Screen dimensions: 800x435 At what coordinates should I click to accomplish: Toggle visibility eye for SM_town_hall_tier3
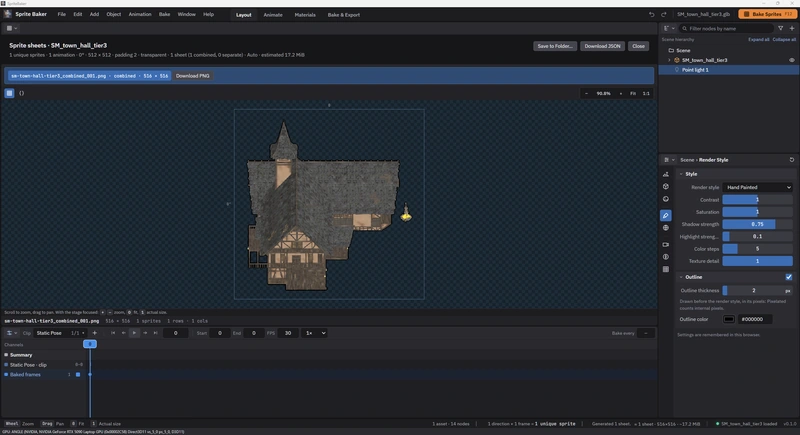[x=792, y=60]
